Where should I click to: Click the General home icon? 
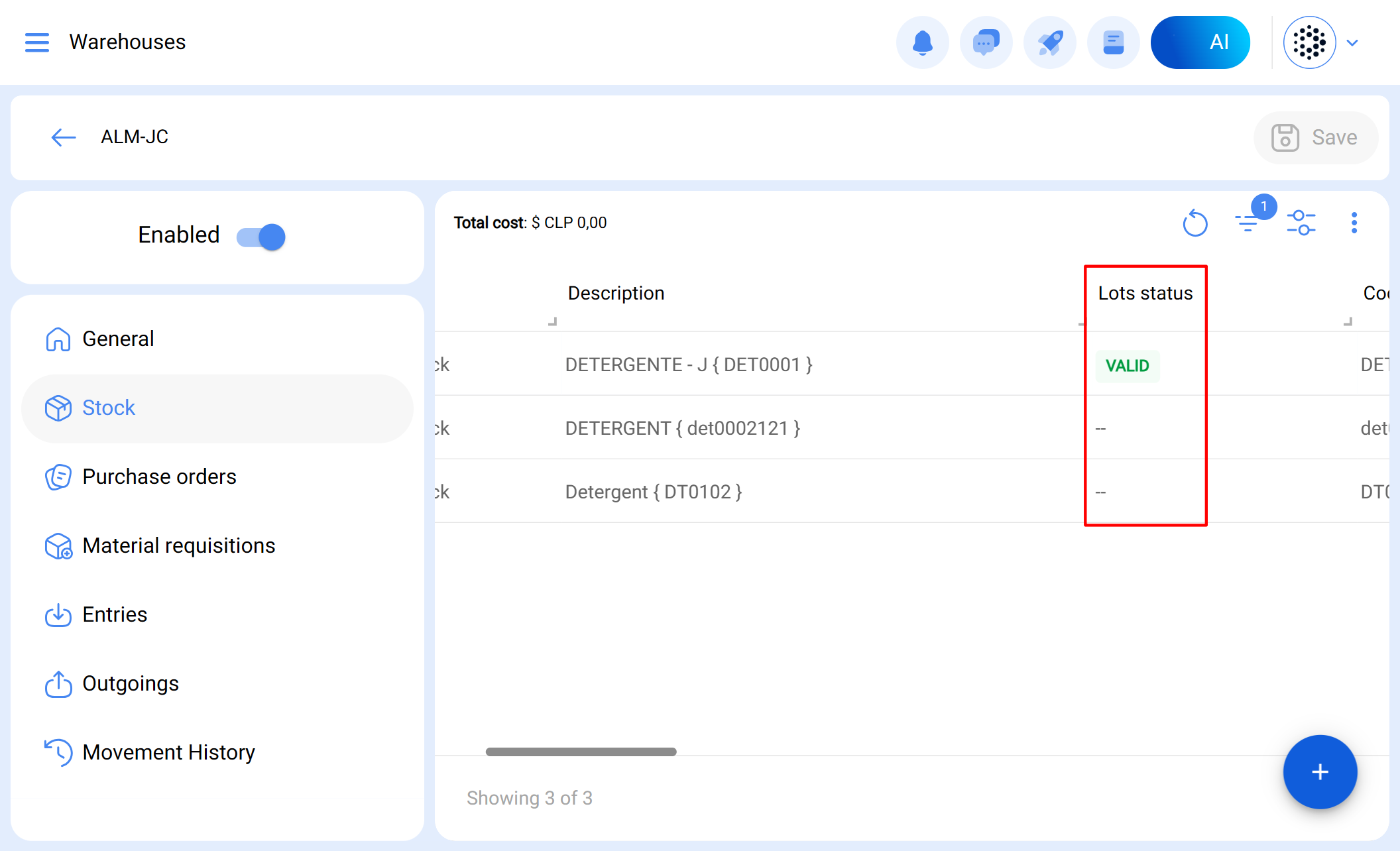point(58,339)
